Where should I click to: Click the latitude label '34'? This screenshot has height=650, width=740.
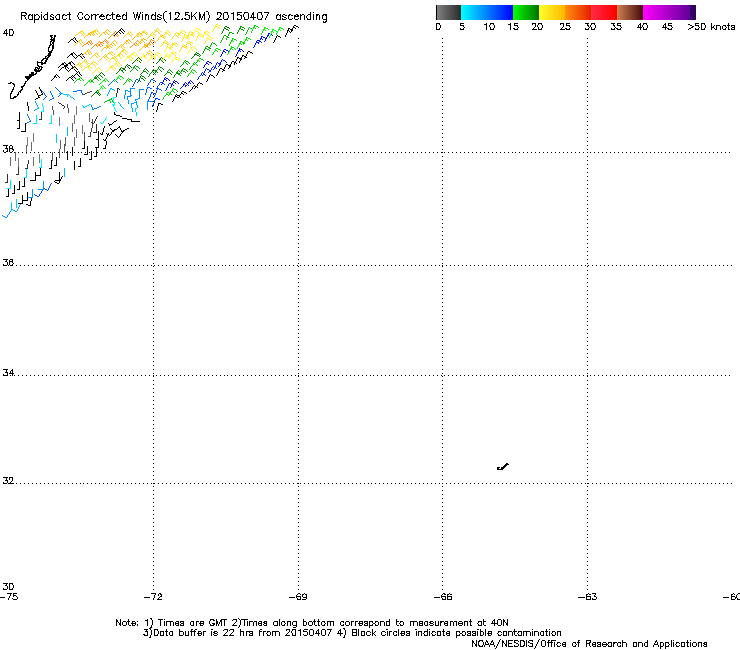pos(8,372)
